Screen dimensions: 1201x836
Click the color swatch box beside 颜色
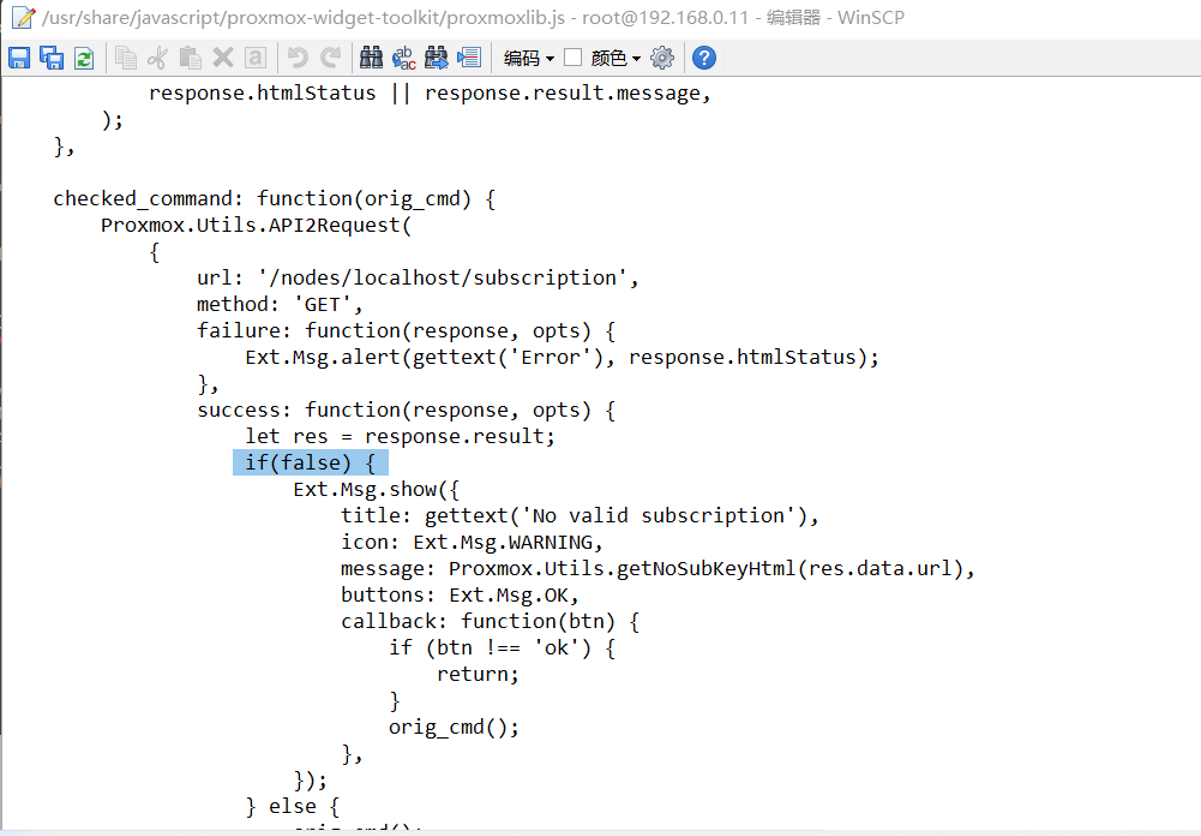point(573,58)
